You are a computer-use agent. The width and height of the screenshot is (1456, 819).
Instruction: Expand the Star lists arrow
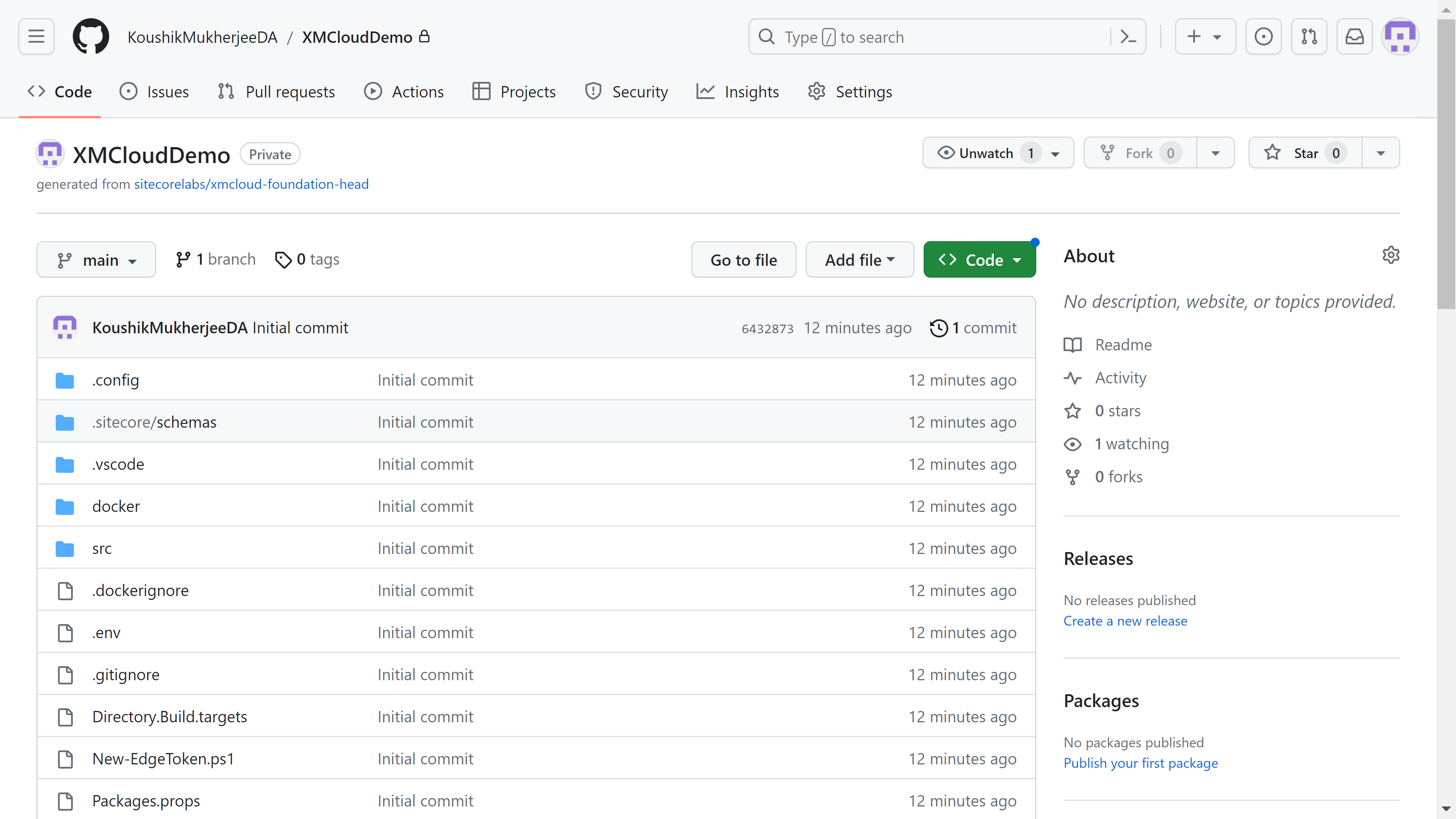coord(1381,153)
